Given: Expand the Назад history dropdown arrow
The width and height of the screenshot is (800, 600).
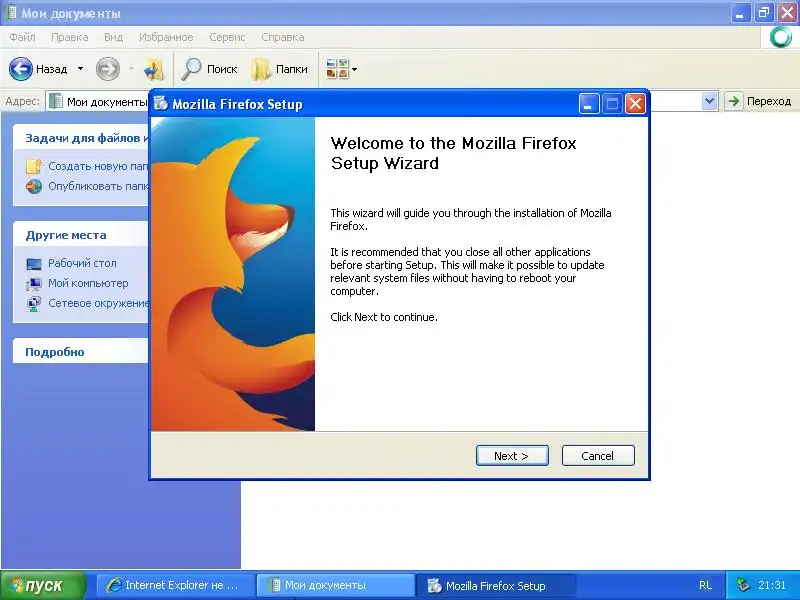Looking at the screenshot, I should [80, 69].
